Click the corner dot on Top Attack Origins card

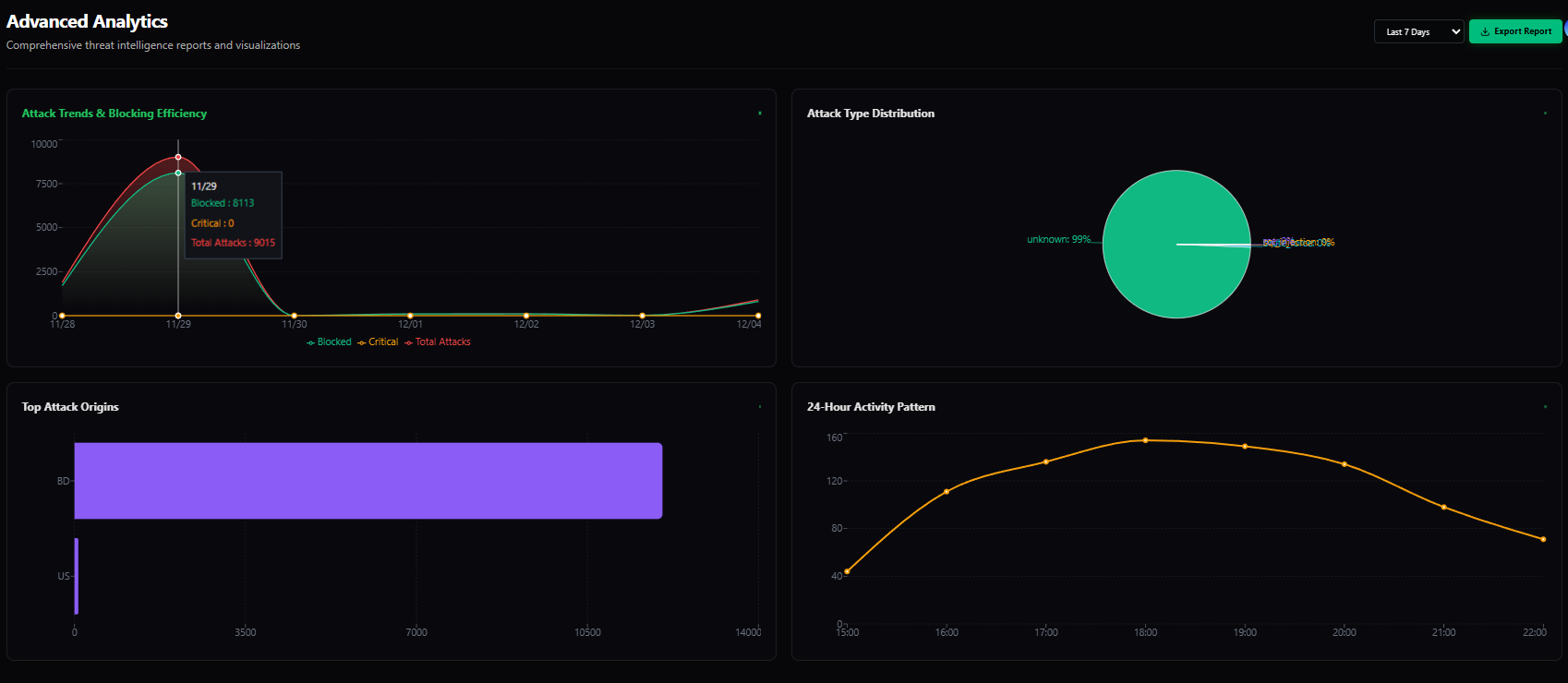pos(760,407)
